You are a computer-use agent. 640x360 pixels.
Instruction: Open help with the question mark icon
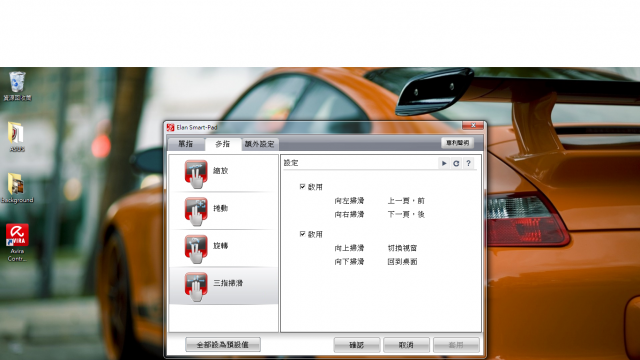click(469, 163)
